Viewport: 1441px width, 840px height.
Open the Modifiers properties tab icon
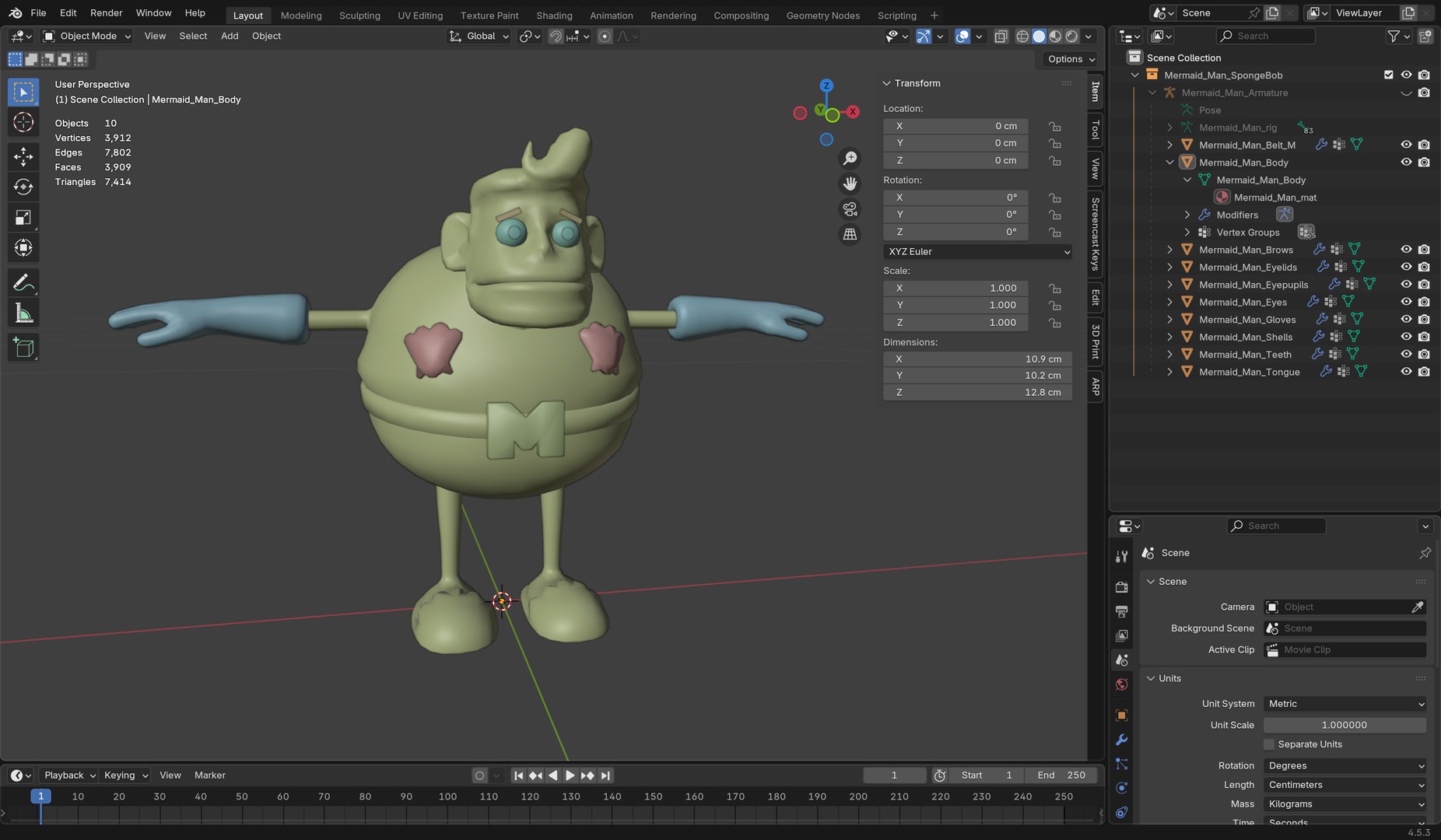pyautogui.click(x=1121, y=740)
